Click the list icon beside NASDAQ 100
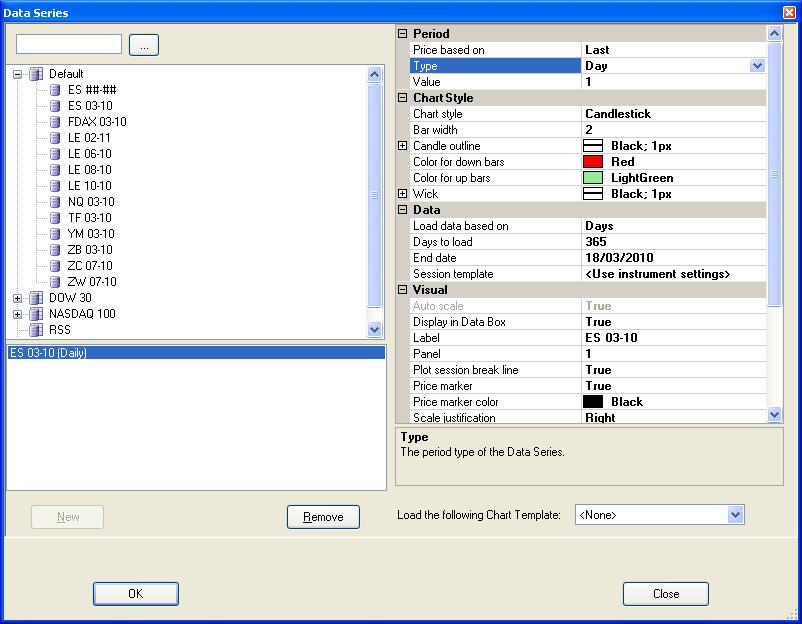Viewport: 802px width, 624px height. [x=36, y=314]
